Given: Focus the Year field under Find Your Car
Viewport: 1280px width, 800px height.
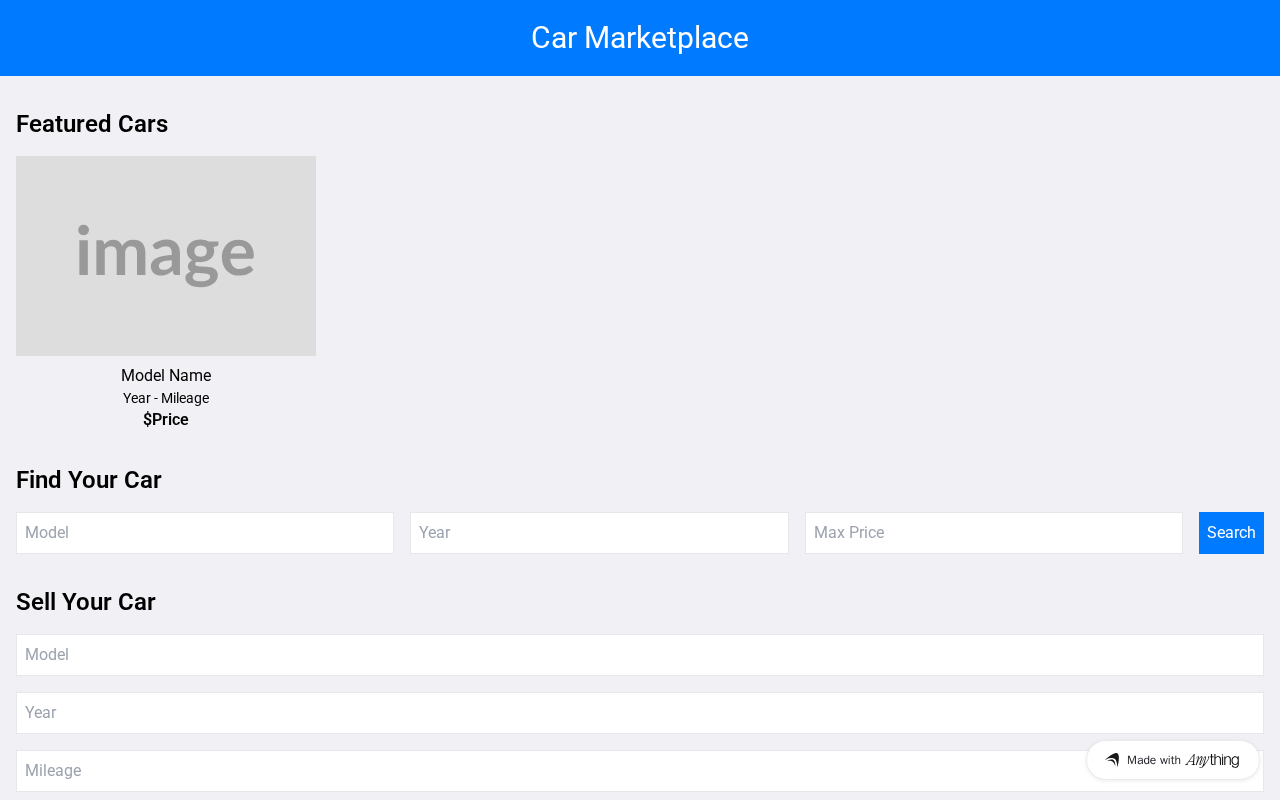Looking at the screenshot, I should pos(599,533).
